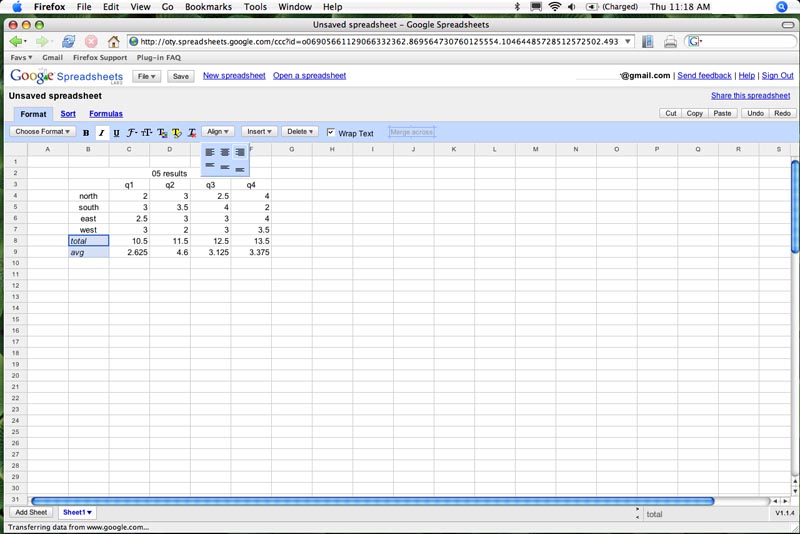The image size is (800, 534).
Task: Set vertical alignment to middle
Action: click(x=224, y=167)
